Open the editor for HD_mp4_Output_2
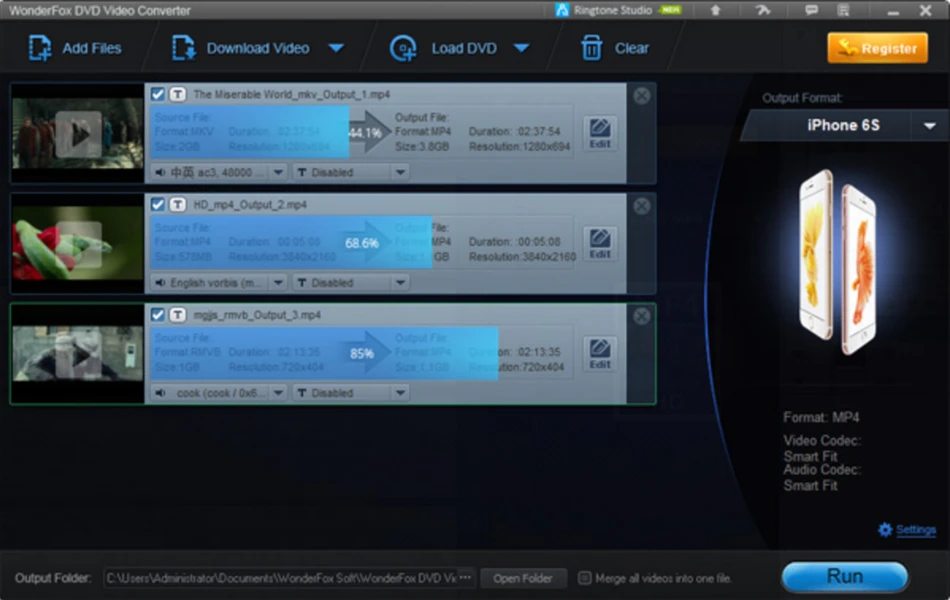950x600 pixels. tap(600, 241)
